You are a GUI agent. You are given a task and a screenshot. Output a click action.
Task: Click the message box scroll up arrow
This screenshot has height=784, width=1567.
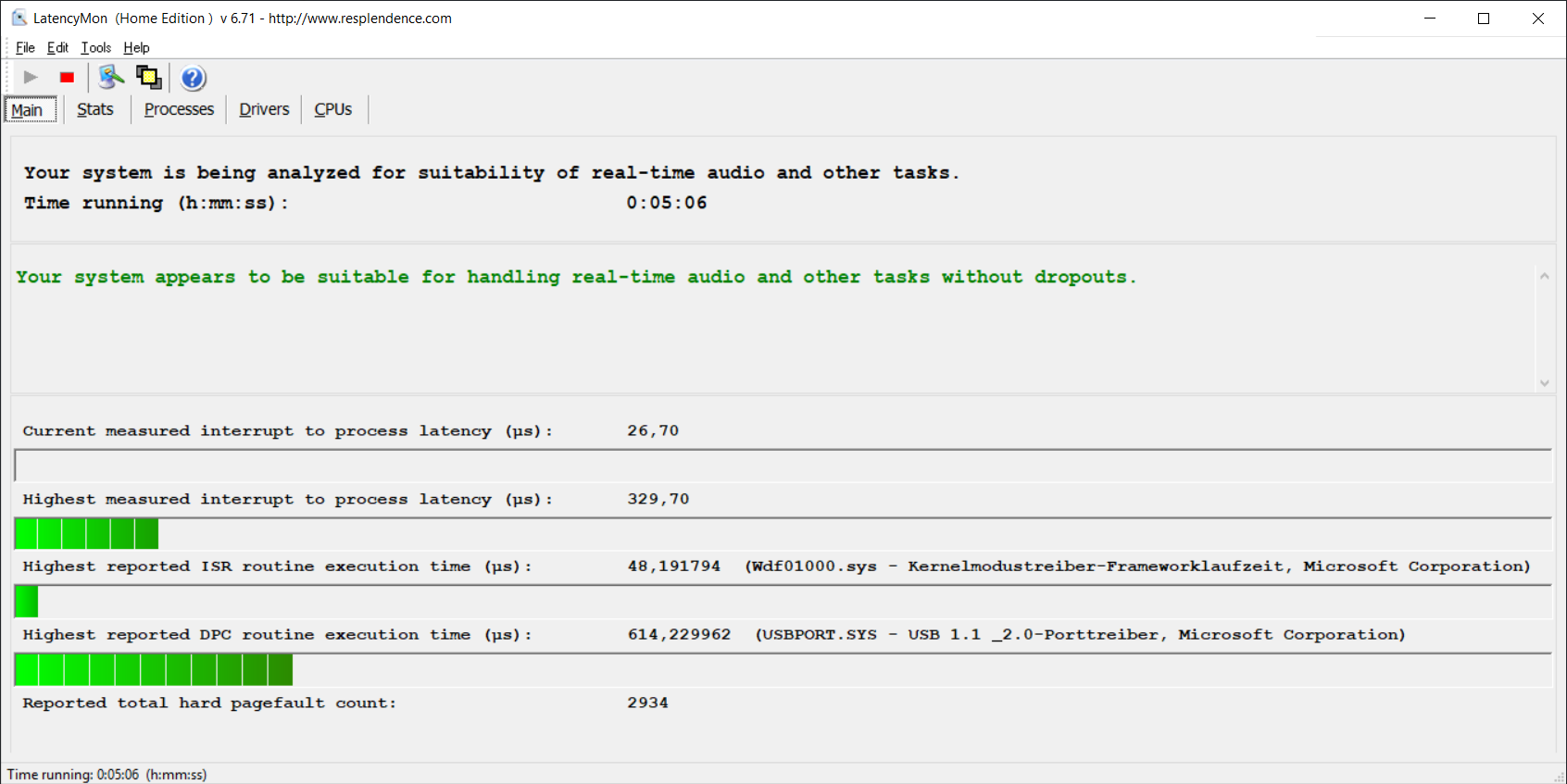1544,276
